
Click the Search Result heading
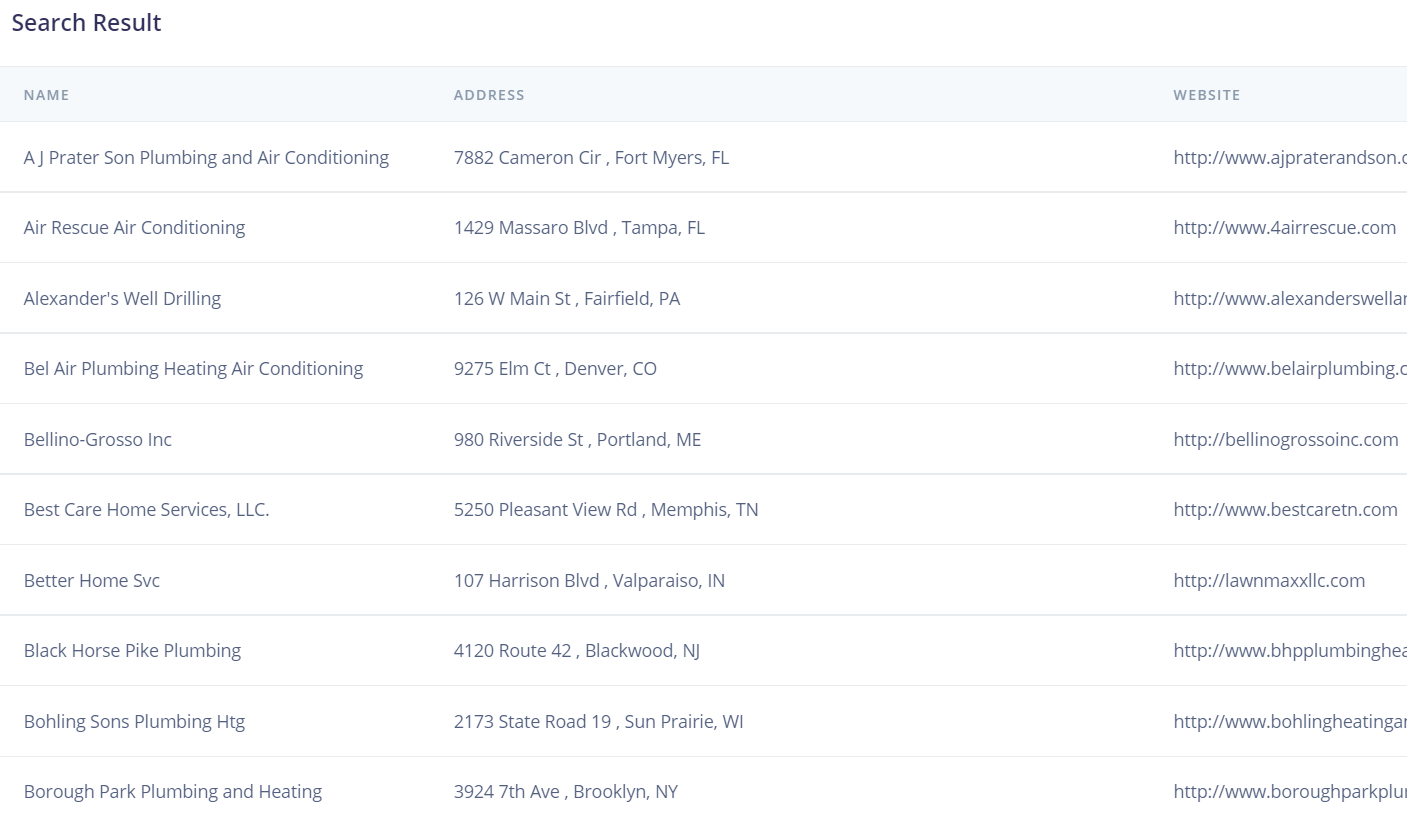86,23
